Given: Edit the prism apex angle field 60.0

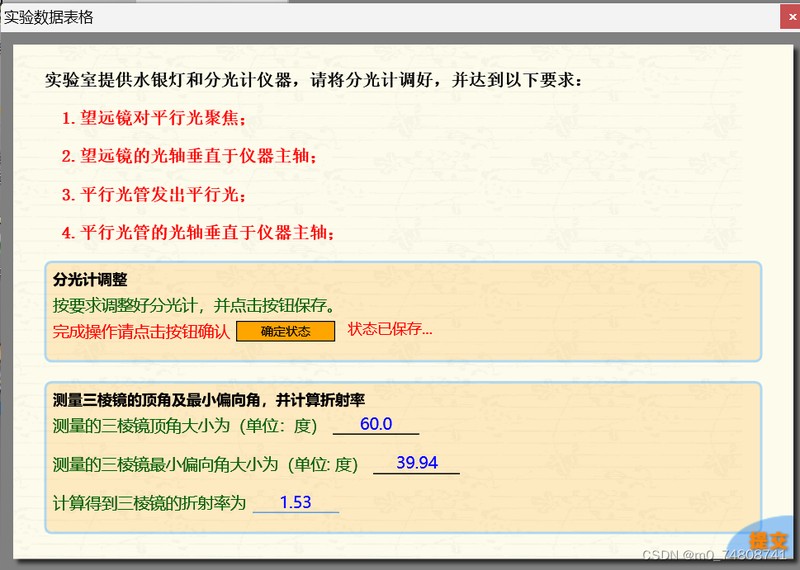Looking at the screenshot, I should pyautogui.click(x=376, y=425).
